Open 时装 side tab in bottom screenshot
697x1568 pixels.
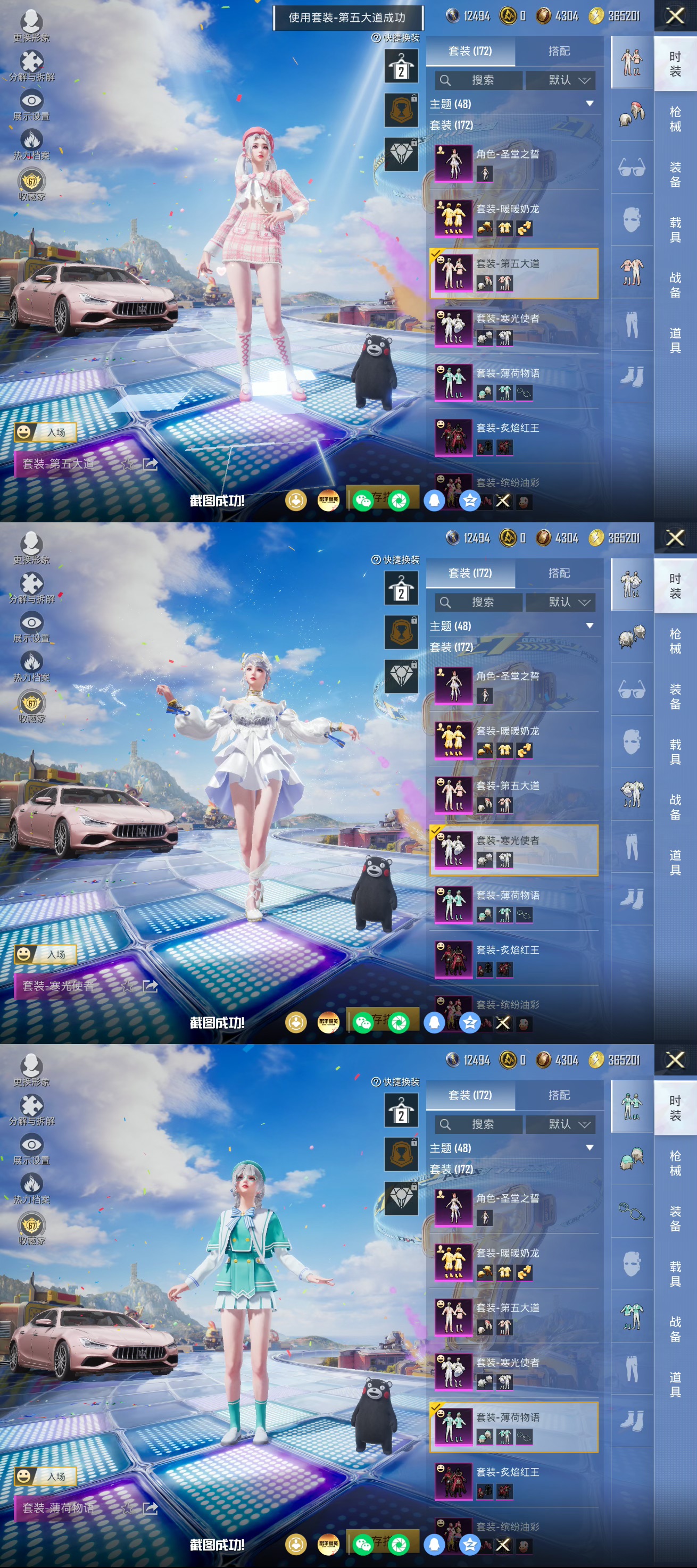pyautogui.click(x=675, y=1108)
